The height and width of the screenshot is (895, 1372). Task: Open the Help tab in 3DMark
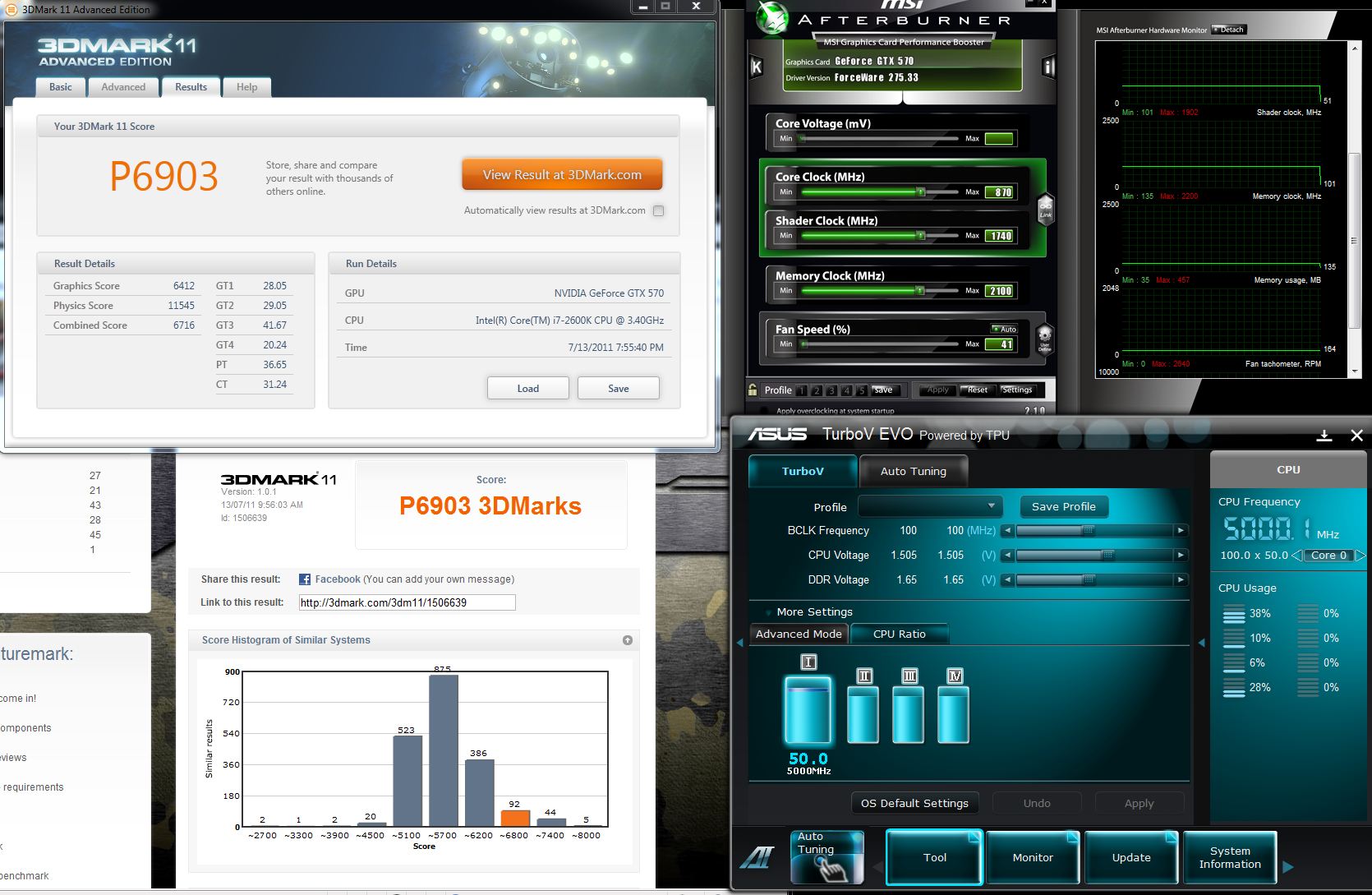pyautogui.click(x=246, y=87)
